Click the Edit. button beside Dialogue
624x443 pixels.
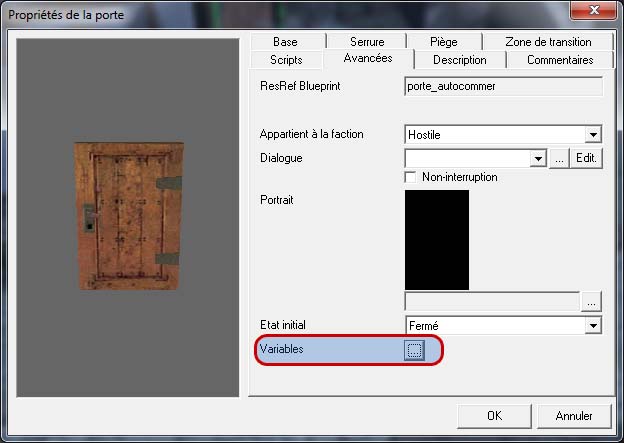[588, 158]
